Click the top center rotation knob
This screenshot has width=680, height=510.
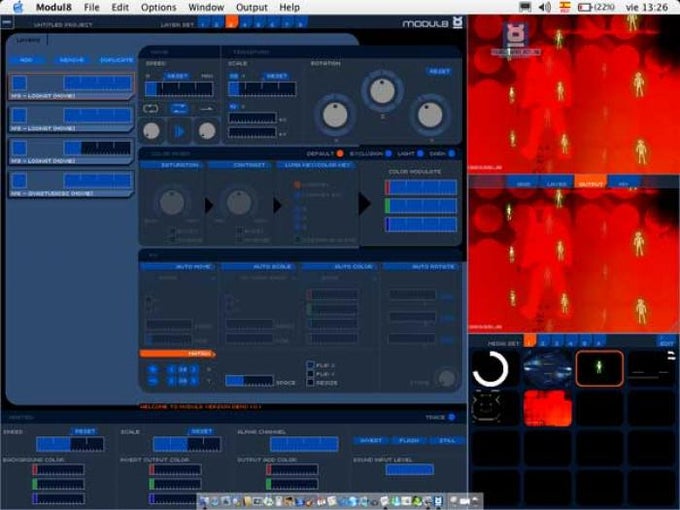pyautogui.click(x=382, y=91)
